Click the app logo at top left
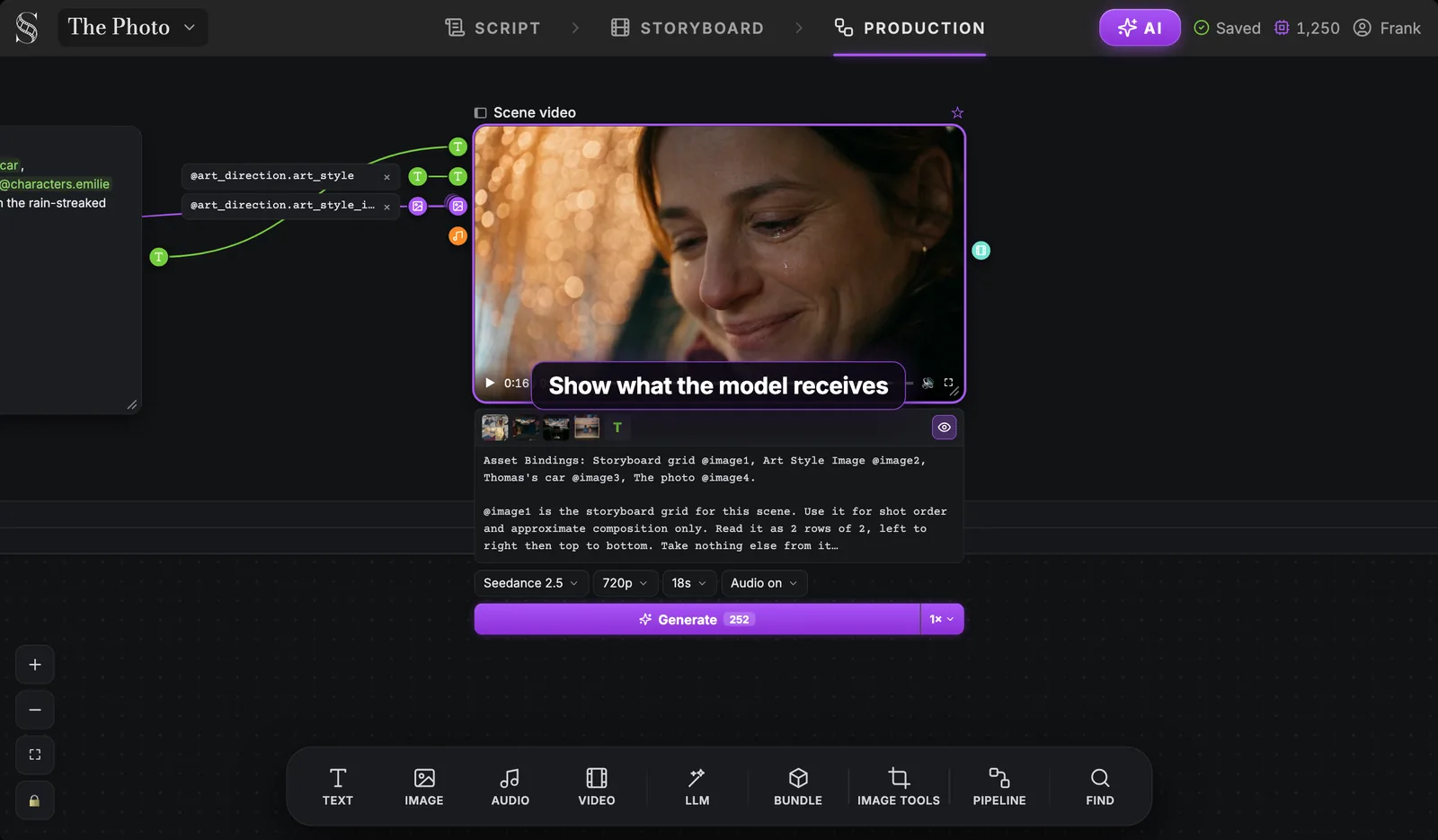This screenshot has height=840, width=1438. click(x=27, y=28)
